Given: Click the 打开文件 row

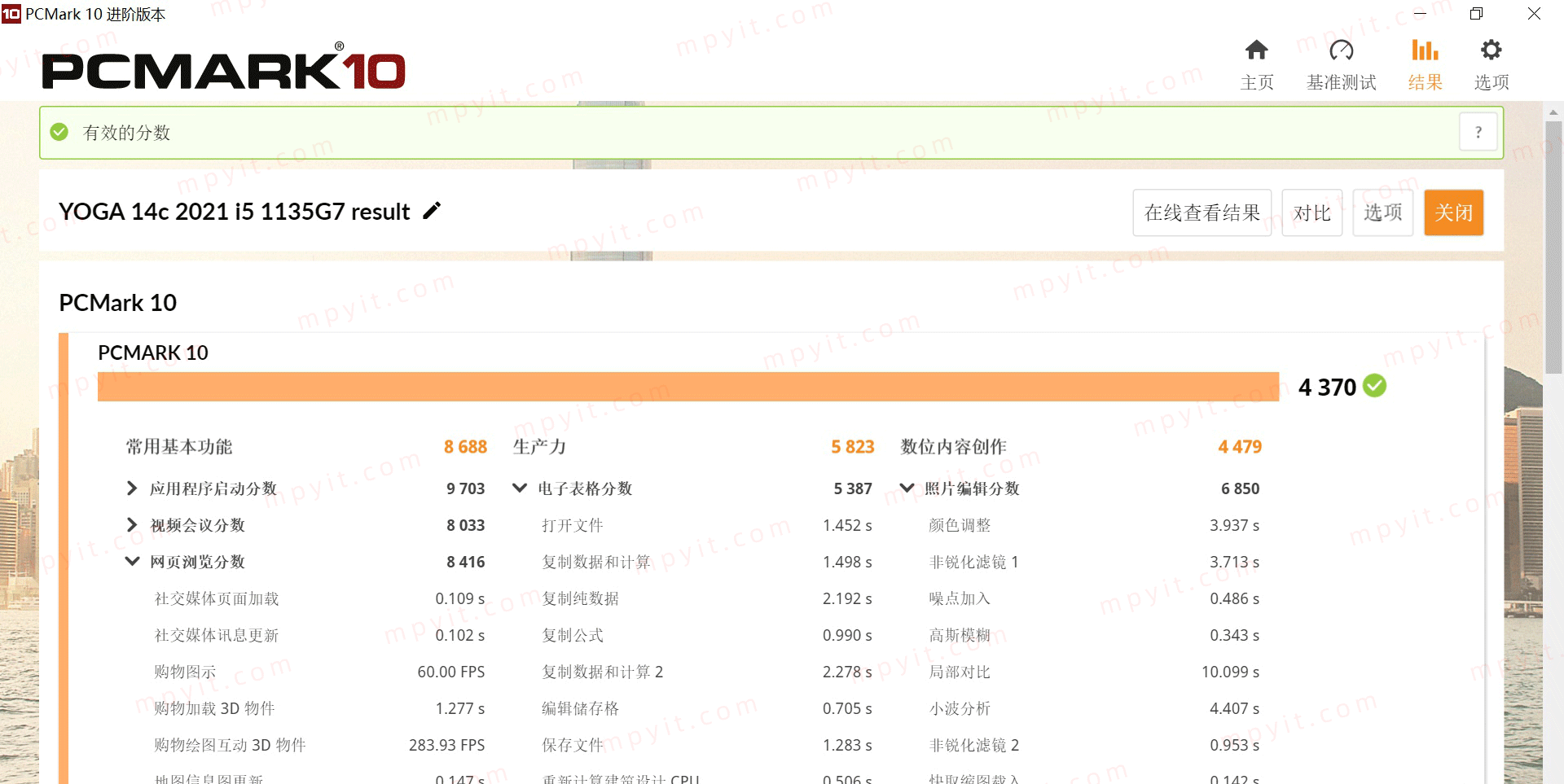Looking at the screenshot, I should click(707, 525).
